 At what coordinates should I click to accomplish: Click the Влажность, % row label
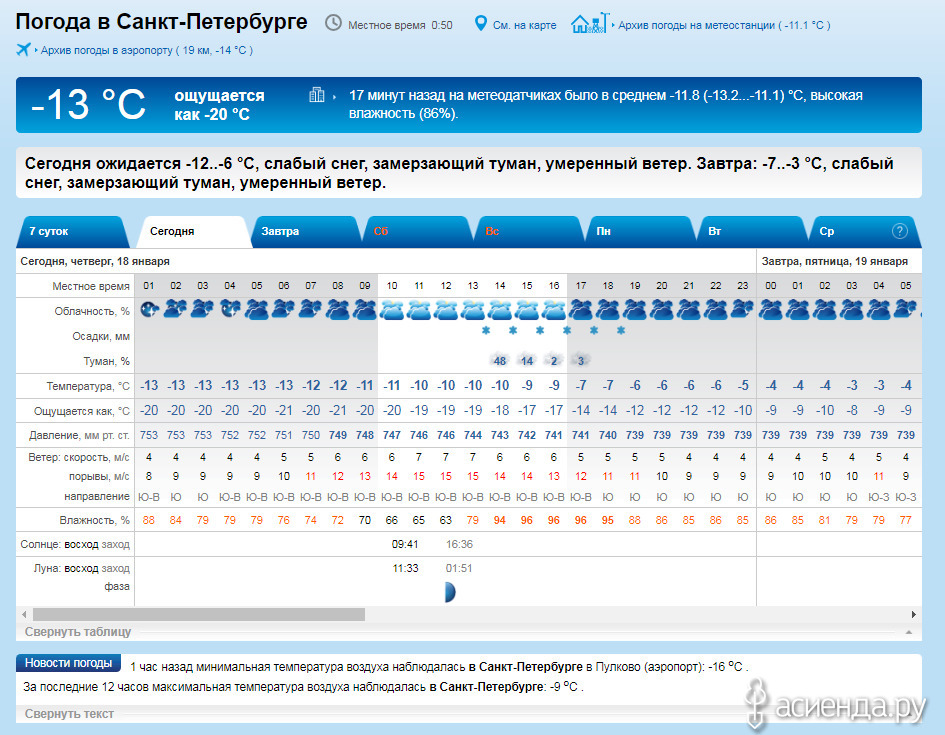coord(95,520)
